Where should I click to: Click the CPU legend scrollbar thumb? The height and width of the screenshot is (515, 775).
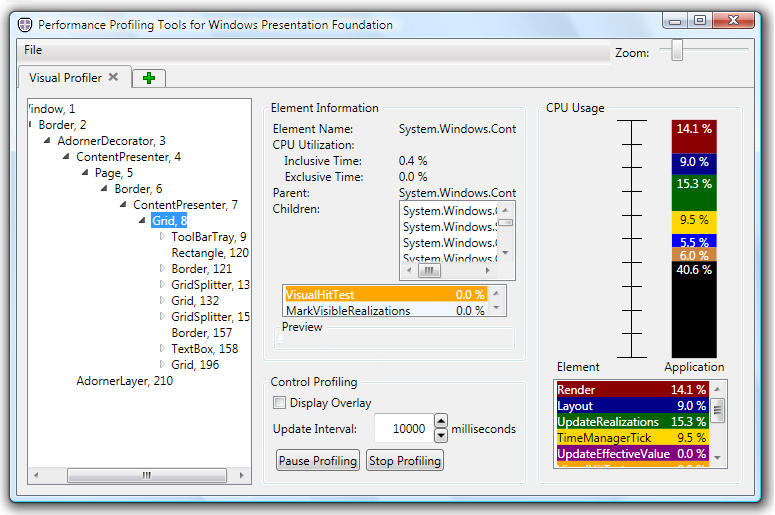(x=718, y=410)
